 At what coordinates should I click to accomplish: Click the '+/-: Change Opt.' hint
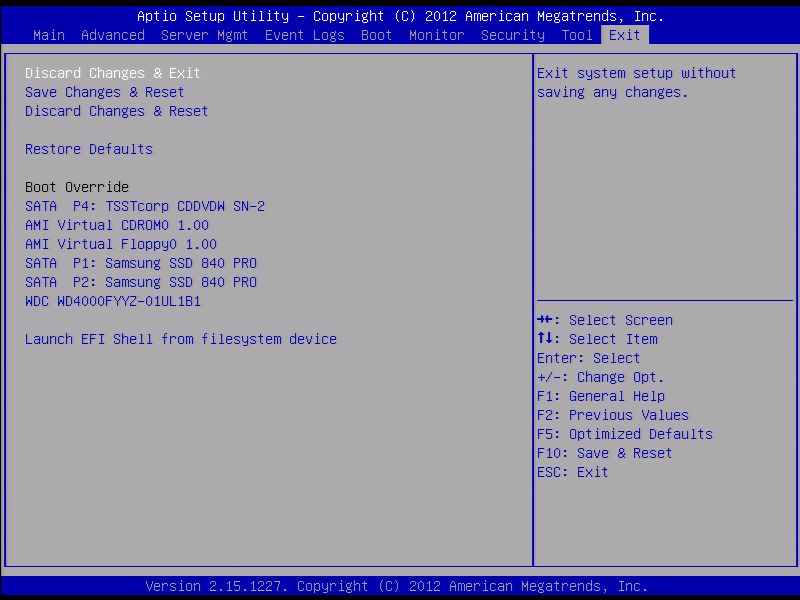(601, 377)
